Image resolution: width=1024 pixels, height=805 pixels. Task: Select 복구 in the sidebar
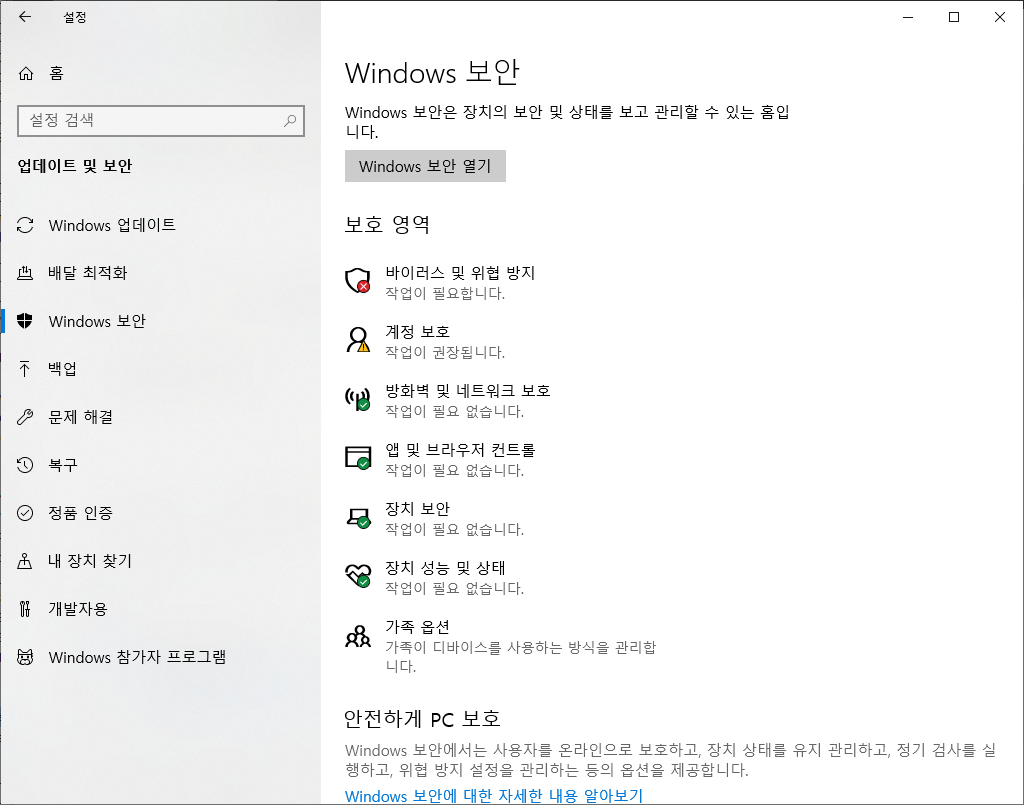[x=161, y=465]
